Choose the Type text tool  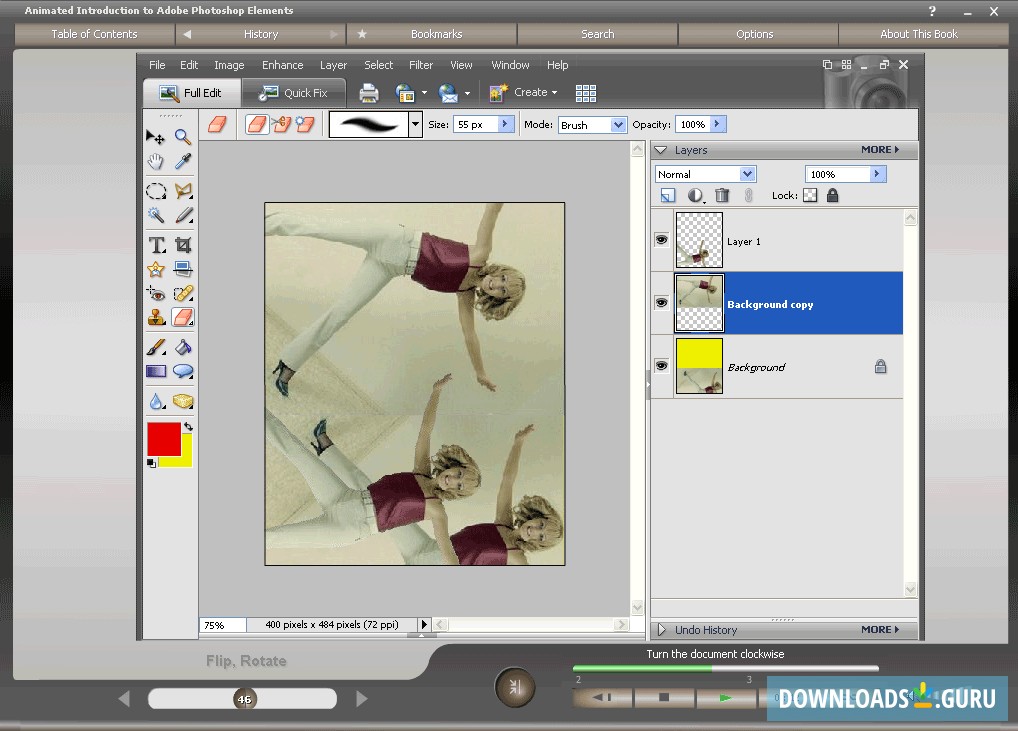click(x=156, y=245)
